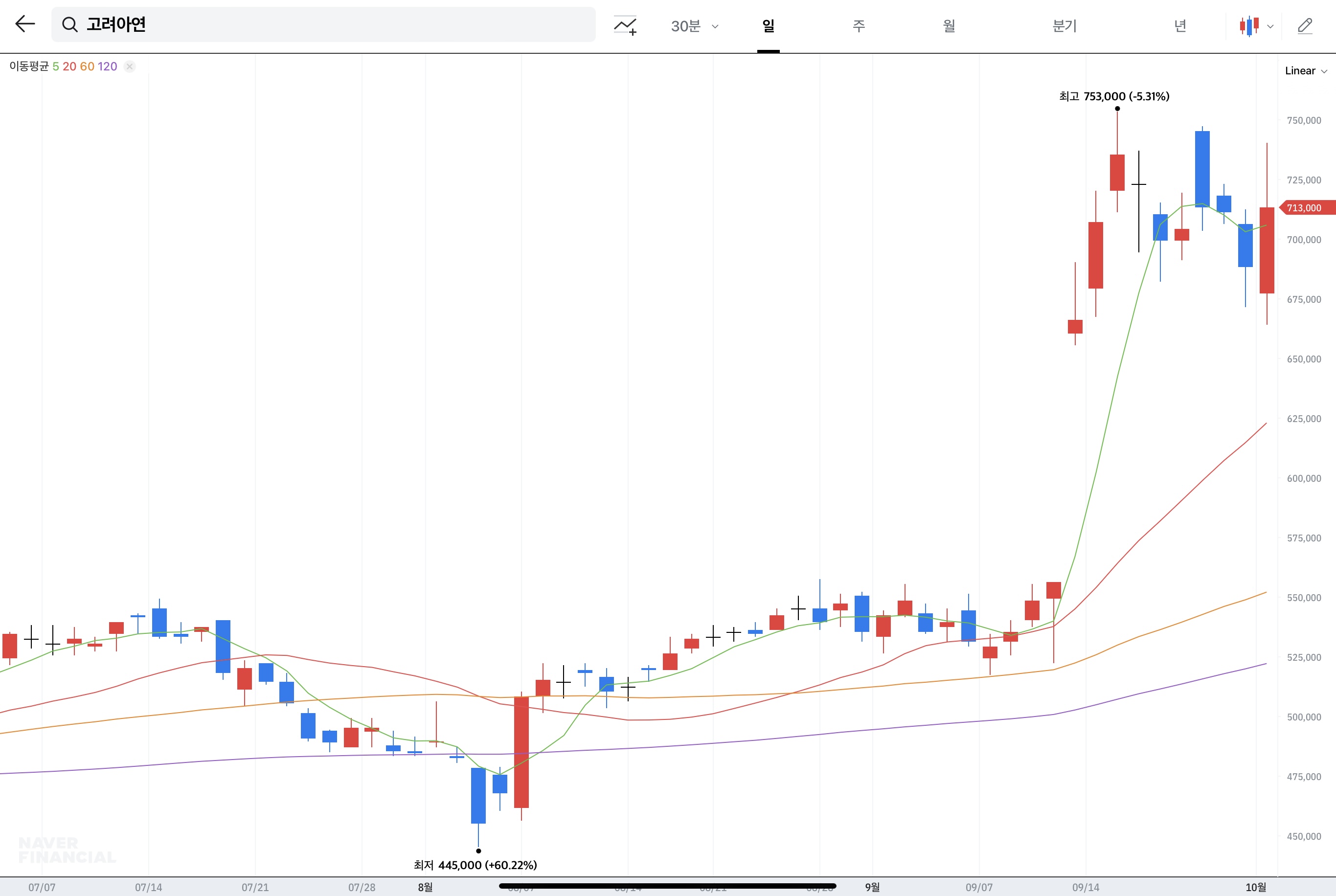
Task: Select the 120-day moving average value
Action: click(108, 67)
